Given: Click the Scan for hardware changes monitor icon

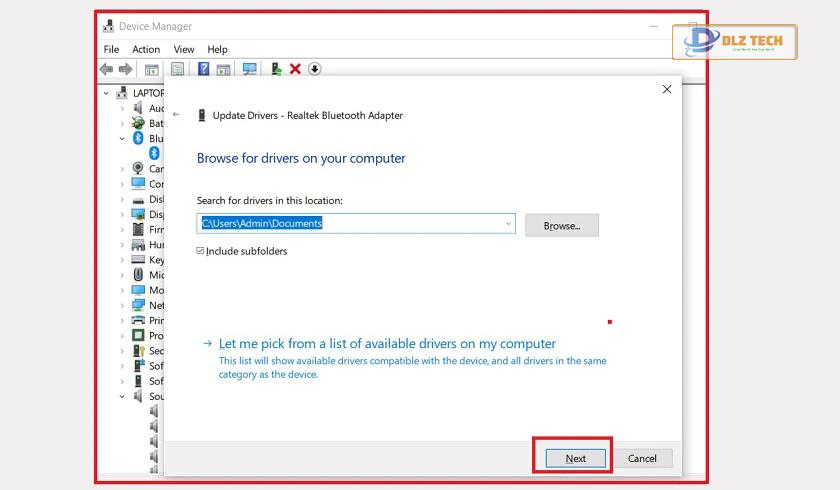Looking at the screenshot, I should click(250, 69).
